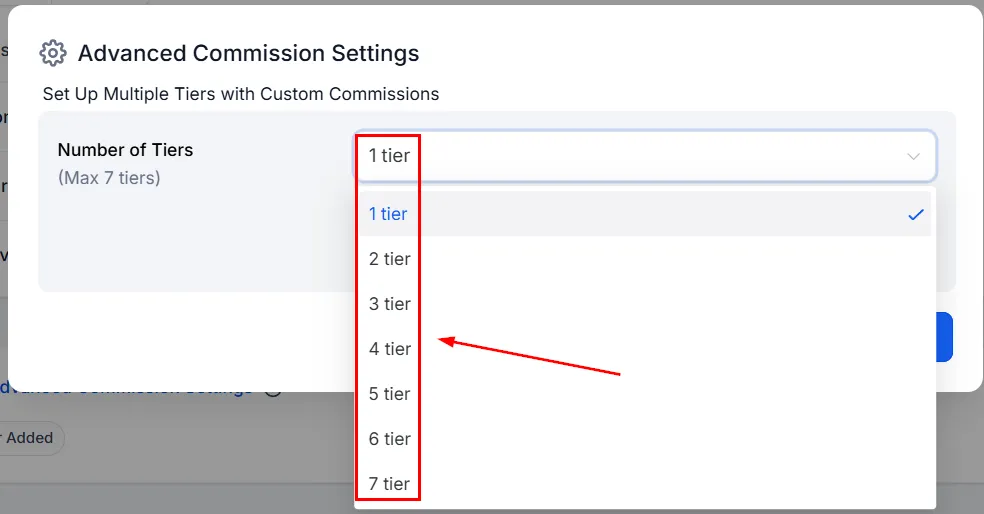Click the partially visible blue button at right
The height and width of the screenshot is (514, 984).
pyautogui.click(x=944, y=337)
